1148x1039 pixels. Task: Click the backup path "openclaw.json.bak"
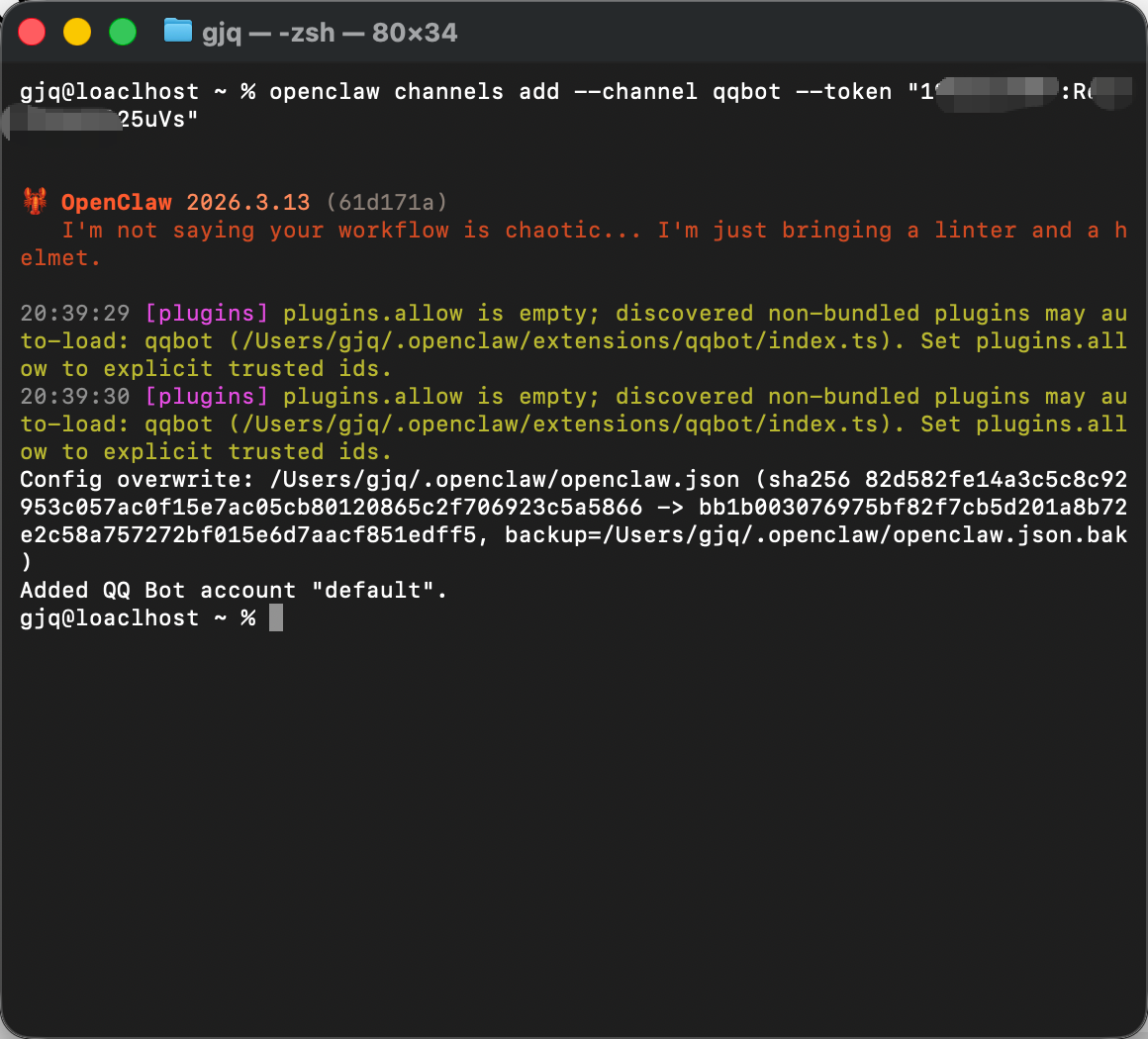coord(1009,535)
